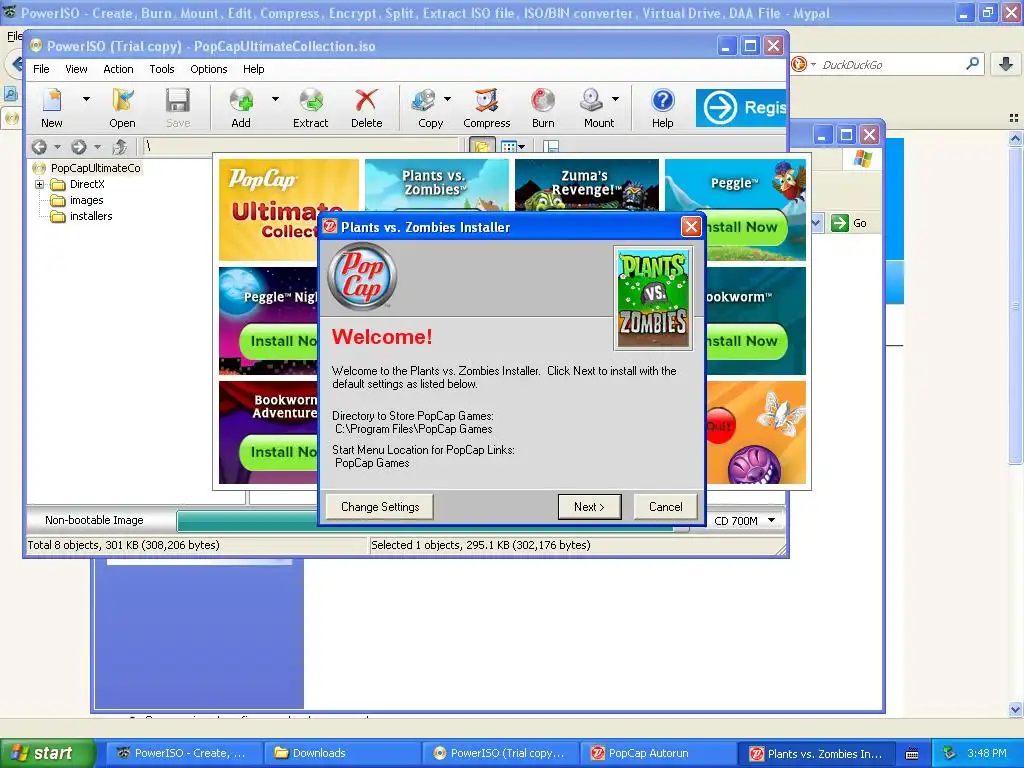Click Install Now under the Peggle tile

point(746,227)
